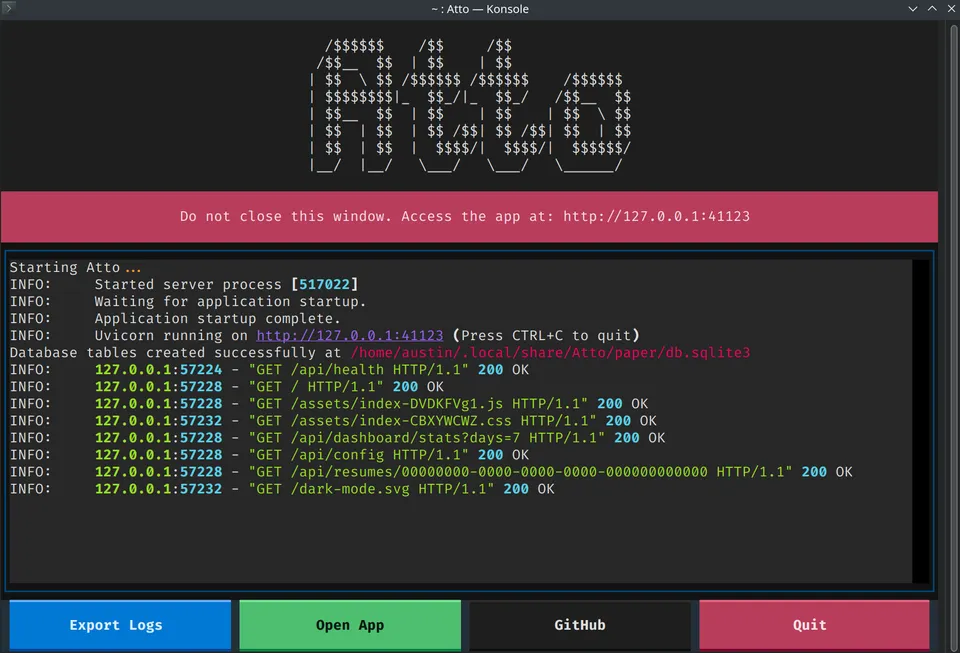Click the 'GET /api/health' log line
This screenshot has height=653, width=960.
pos(269,370)
